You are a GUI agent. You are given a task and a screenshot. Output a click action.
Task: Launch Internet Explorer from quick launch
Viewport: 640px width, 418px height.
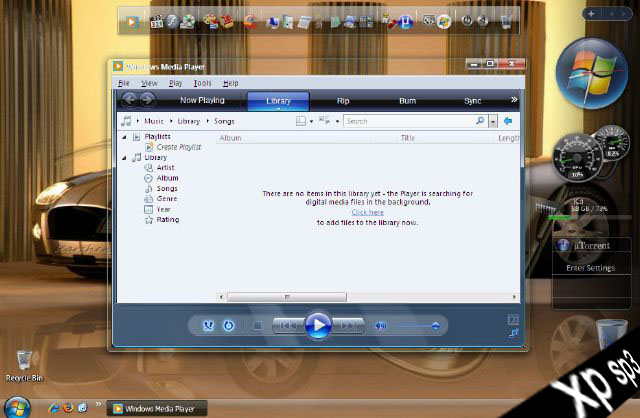pyautogui.click(x=53, y=407)
